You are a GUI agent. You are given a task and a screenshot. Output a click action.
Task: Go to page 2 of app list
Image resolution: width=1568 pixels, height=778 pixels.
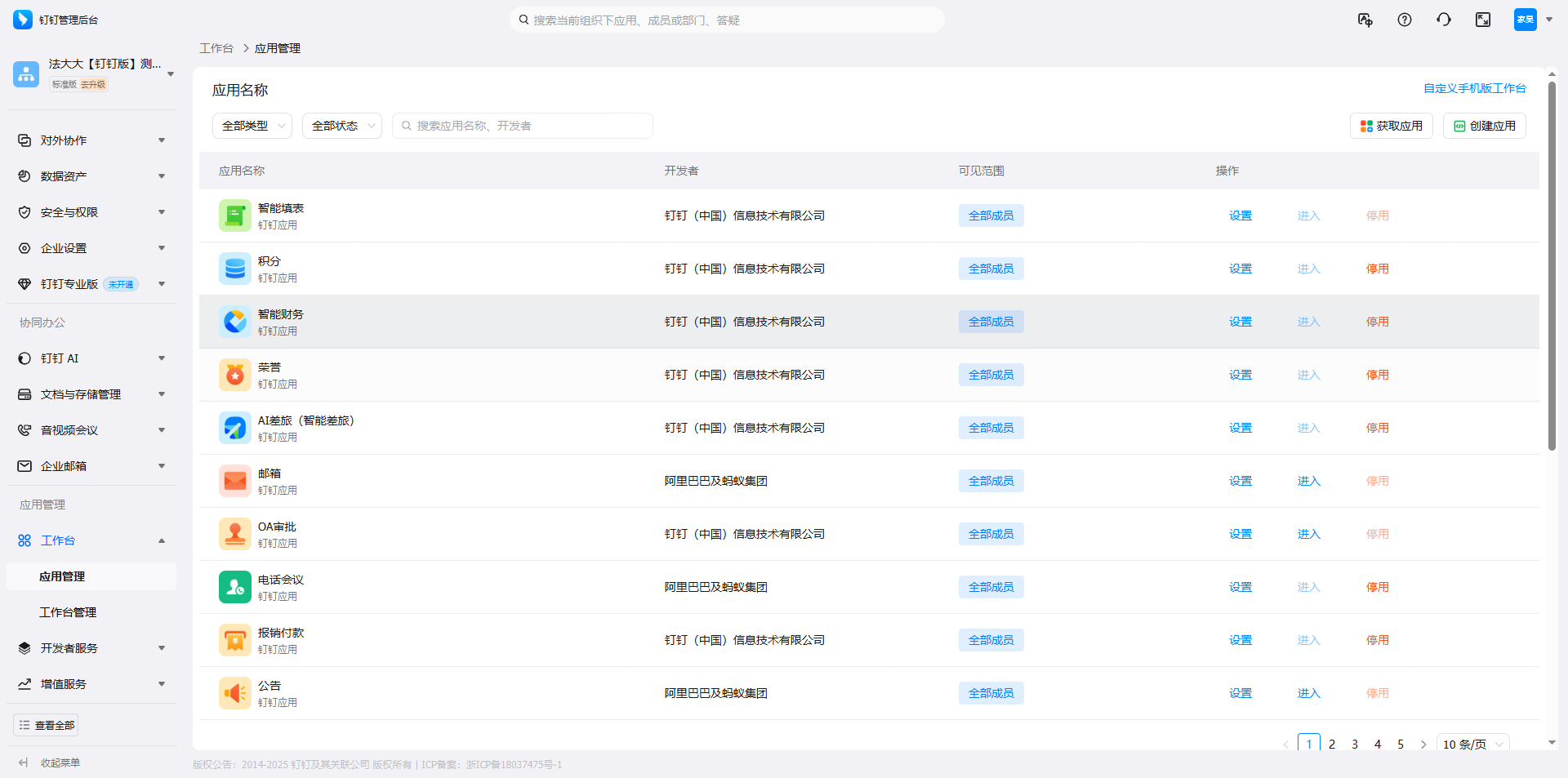pyautogui.click(x=1332, y=745)
